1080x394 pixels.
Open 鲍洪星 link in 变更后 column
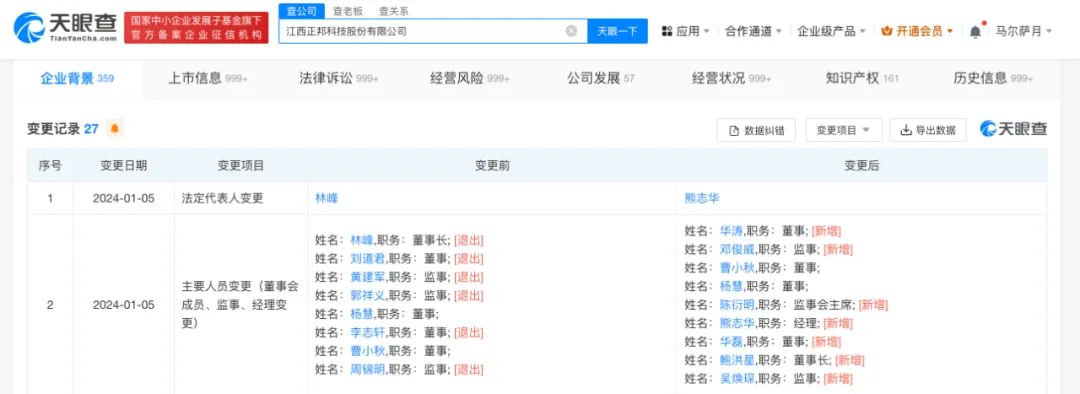click(737, 360)
